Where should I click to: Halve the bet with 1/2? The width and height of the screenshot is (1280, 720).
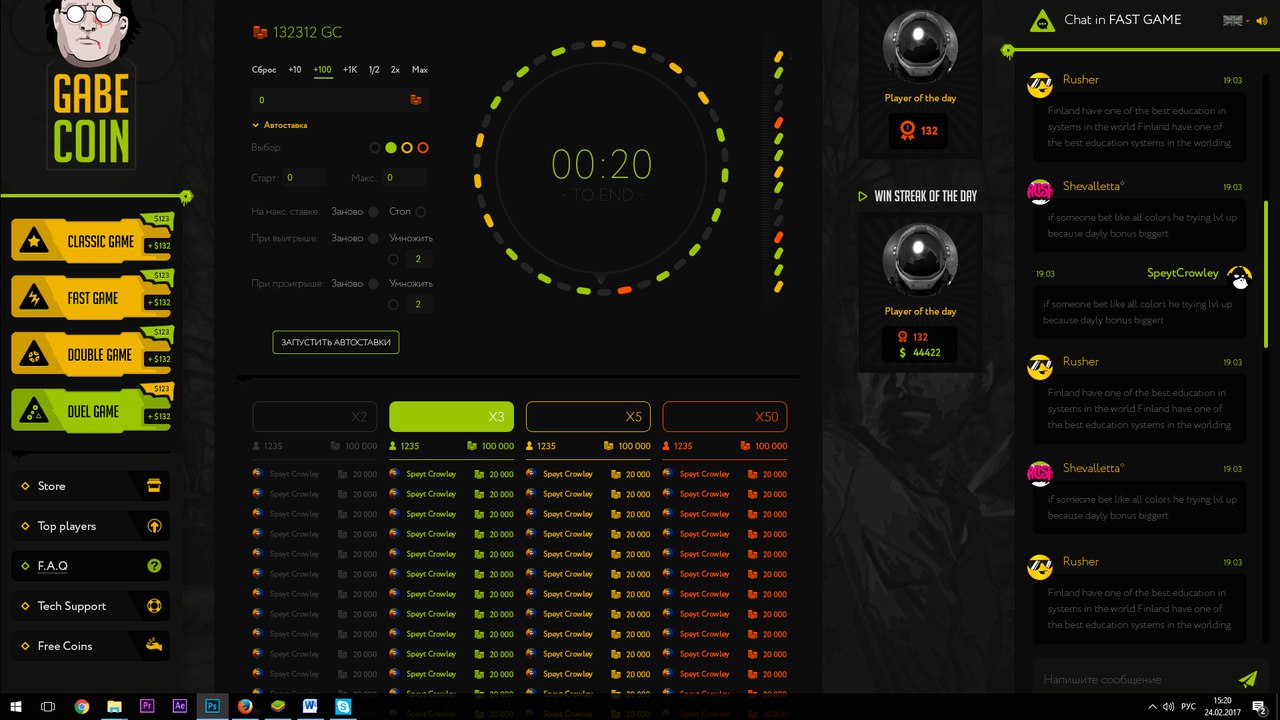374,70
